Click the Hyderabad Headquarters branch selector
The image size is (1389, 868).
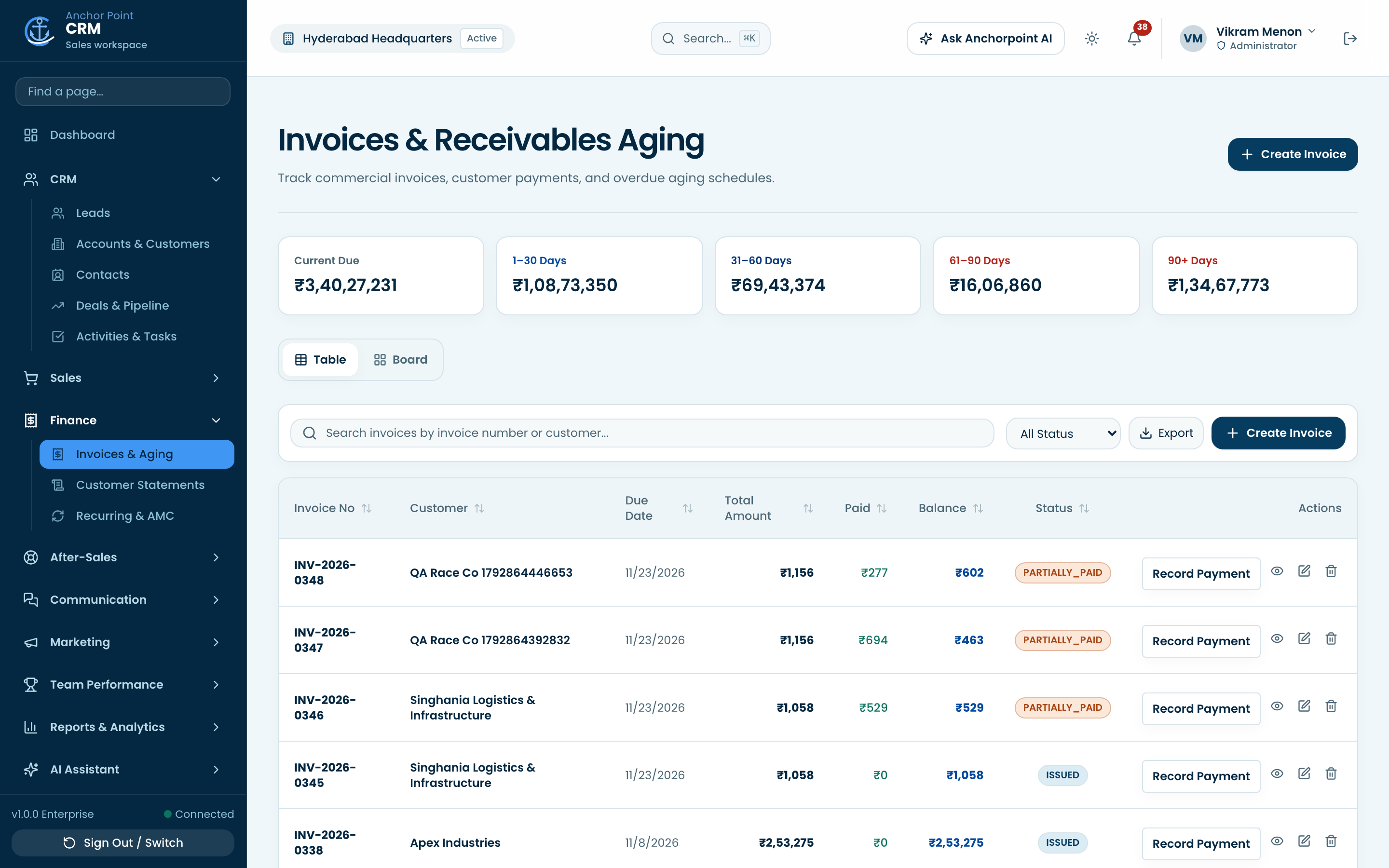(392, 39)
